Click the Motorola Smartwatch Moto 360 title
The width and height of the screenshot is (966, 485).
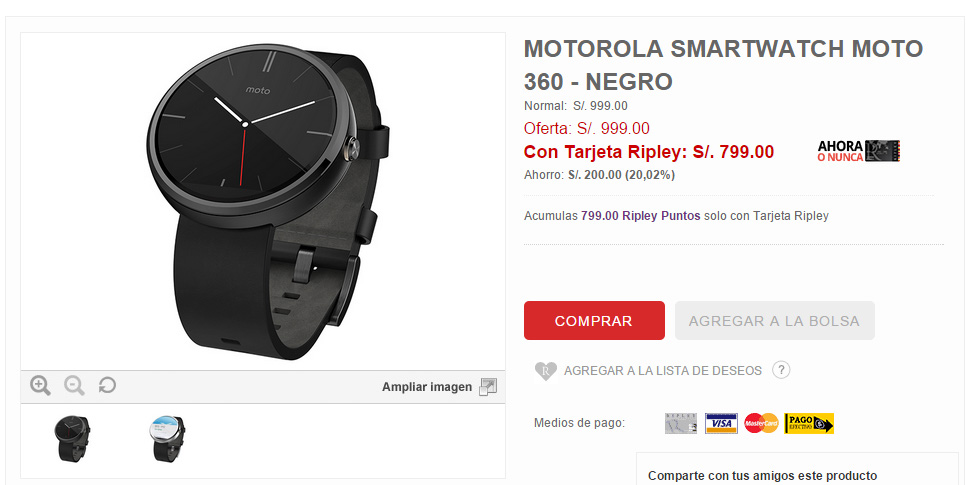[x=723, y=65]
